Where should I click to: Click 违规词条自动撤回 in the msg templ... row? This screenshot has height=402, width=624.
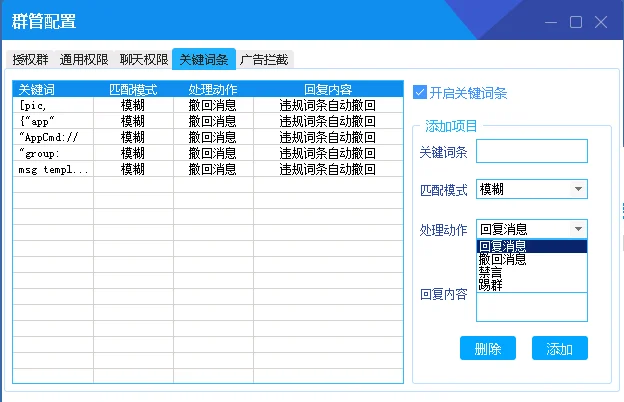pos(328,169)
